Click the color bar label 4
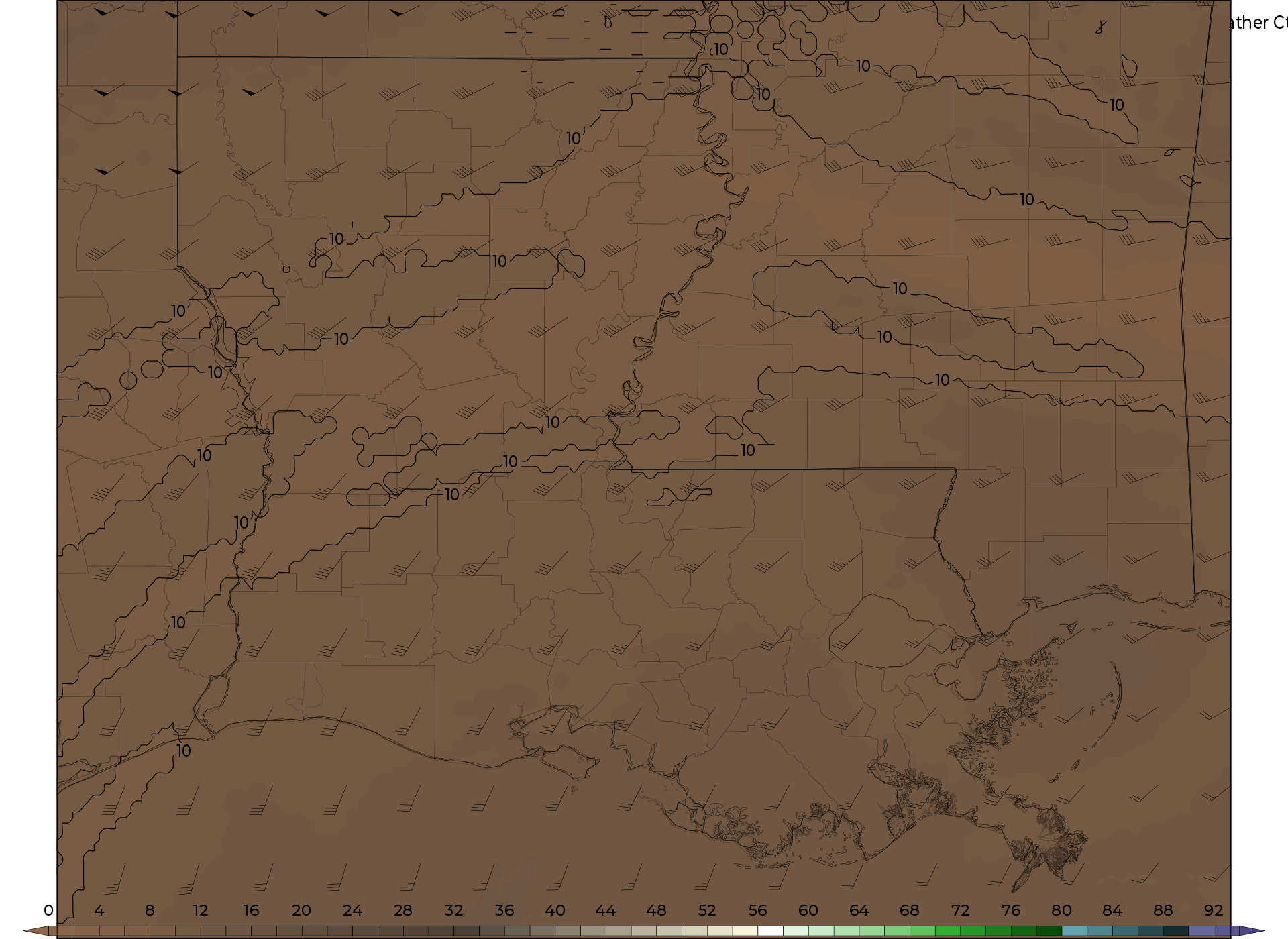 tap(99, 910)
